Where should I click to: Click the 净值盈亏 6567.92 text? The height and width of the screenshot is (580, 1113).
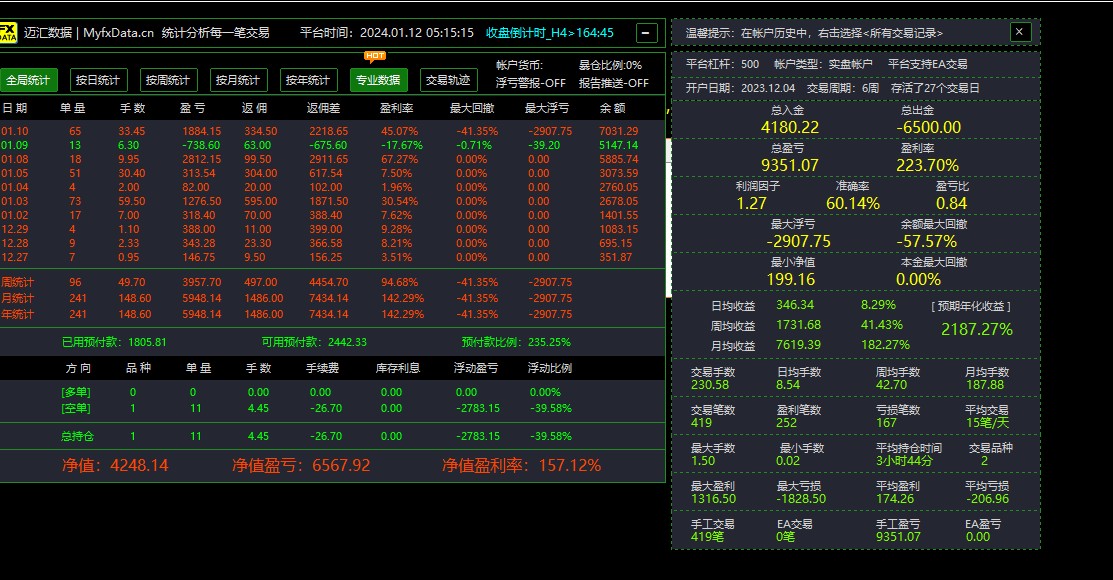coord(301,466)
